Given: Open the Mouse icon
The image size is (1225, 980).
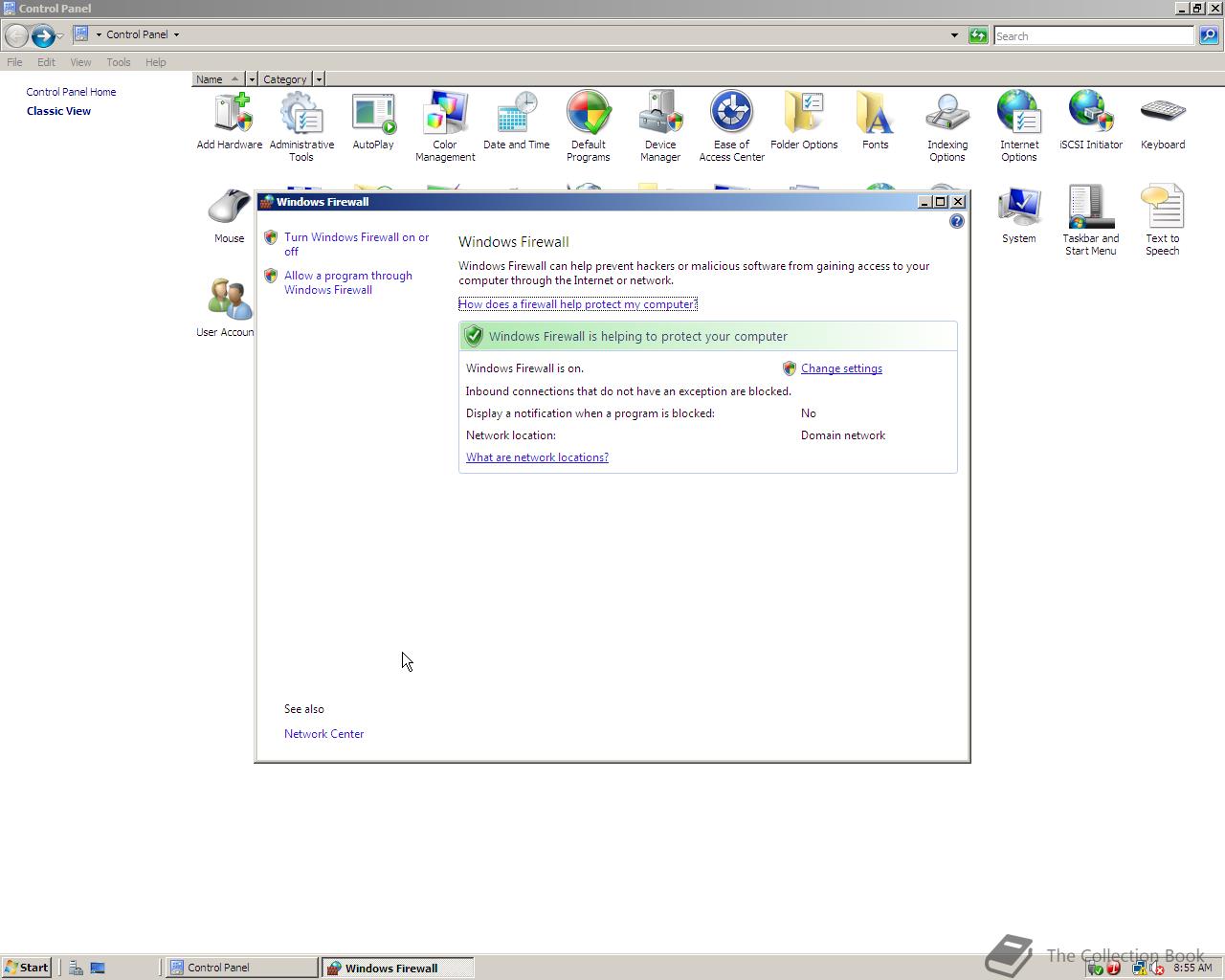Looking at the screenshot, I should click(x=230, y=215).
